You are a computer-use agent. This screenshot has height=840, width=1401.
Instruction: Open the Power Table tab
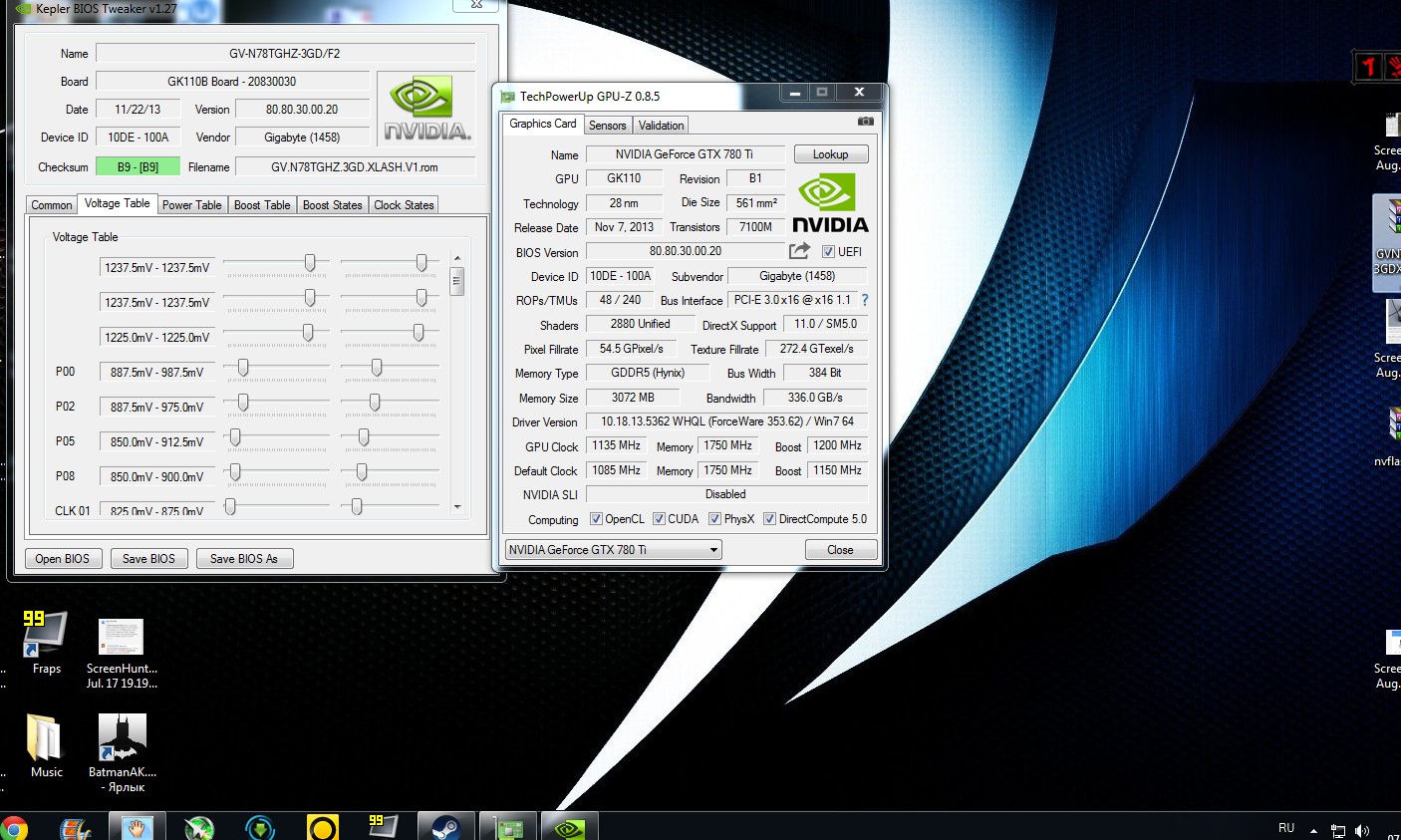[x=191, y=205]
